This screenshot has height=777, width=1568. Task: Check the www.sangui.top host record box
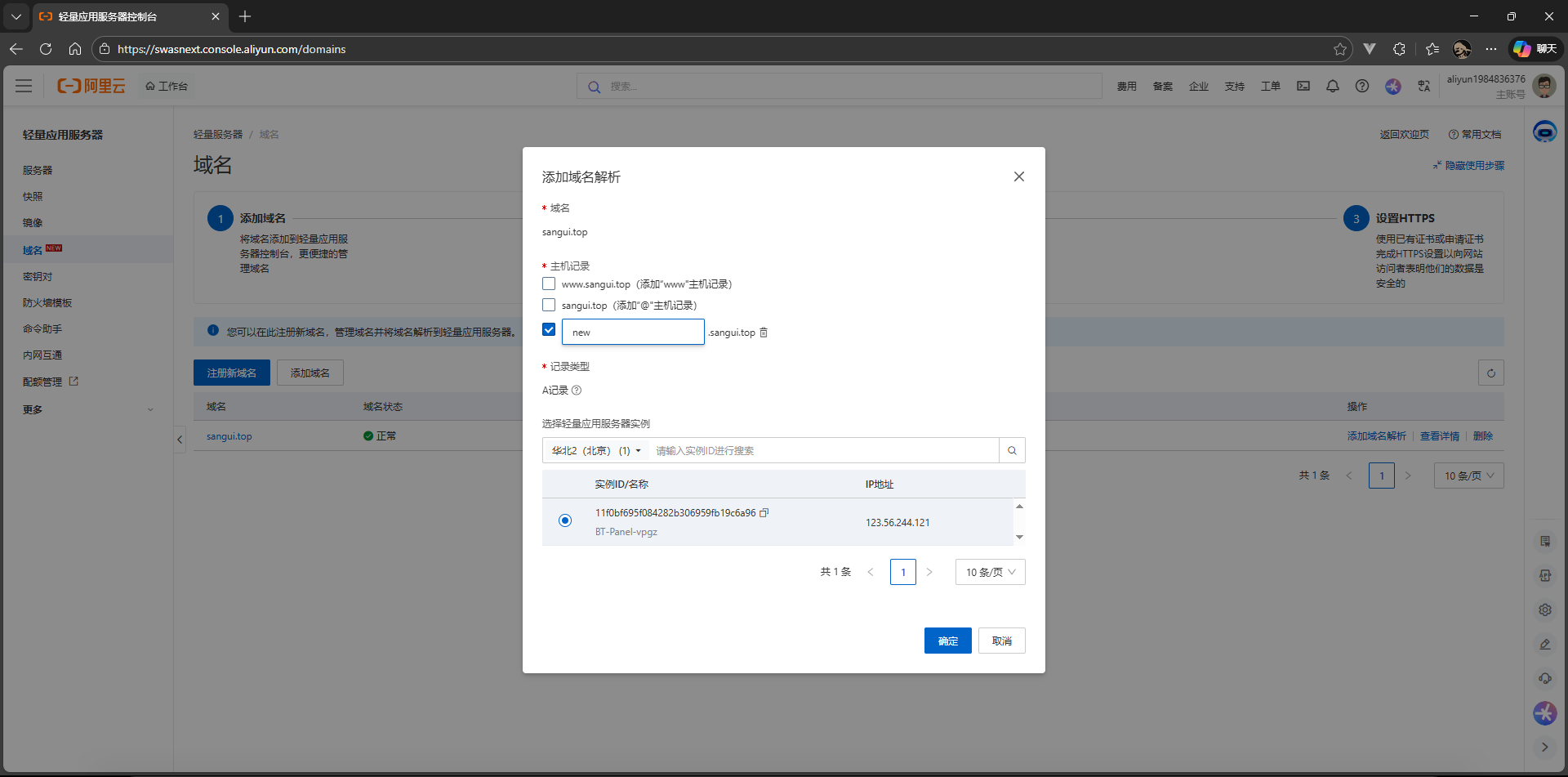pos(549,284)
